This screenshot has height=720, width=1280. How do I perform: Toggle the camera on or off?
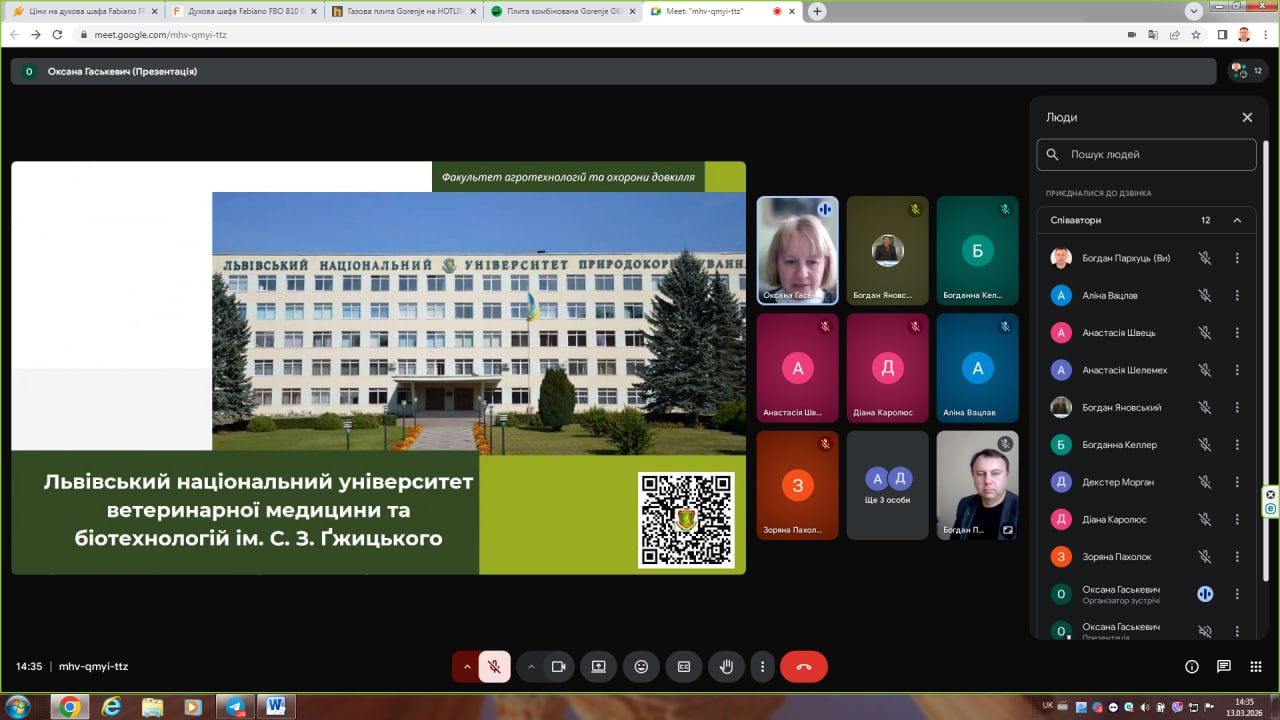[x=558, y=667]
